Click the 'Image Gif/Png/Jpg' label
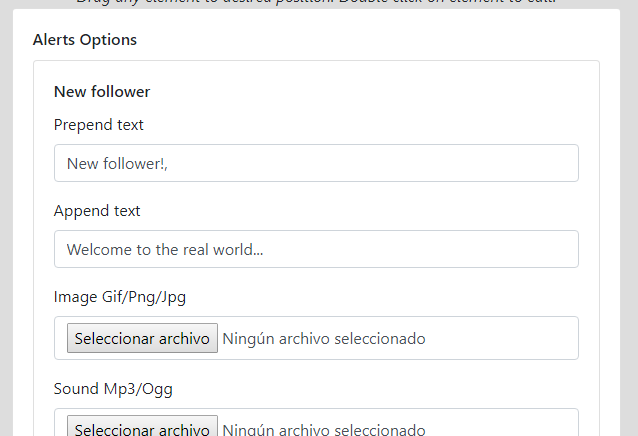The height and width of the screenshot is (436, 638). point(120,297)
